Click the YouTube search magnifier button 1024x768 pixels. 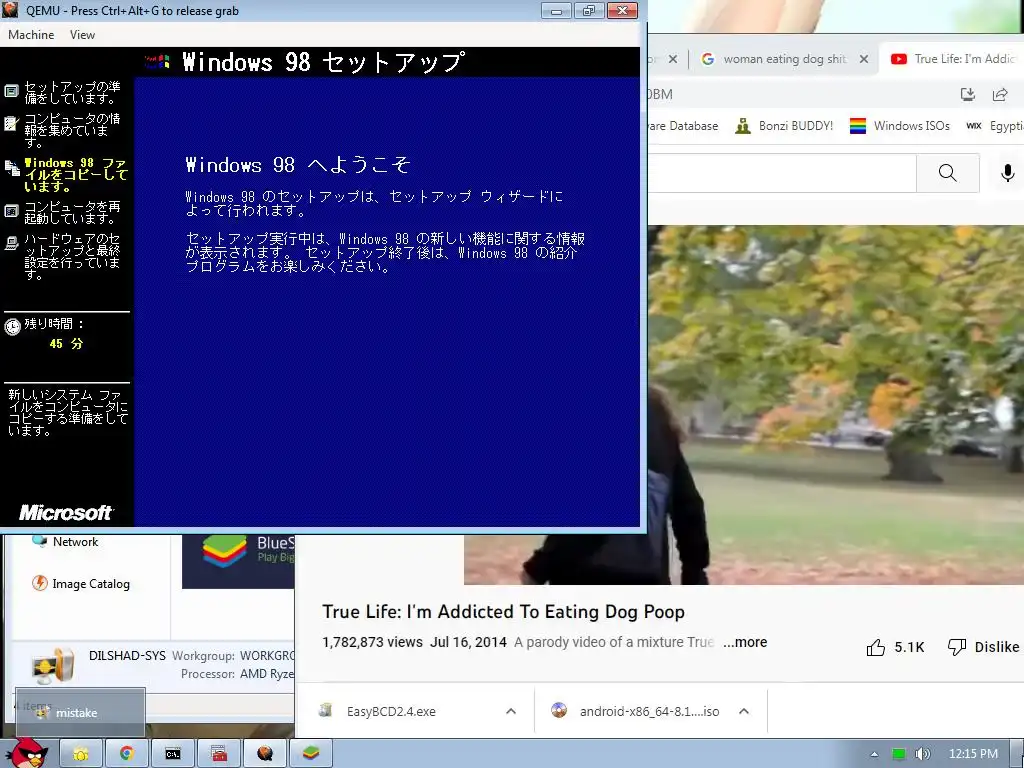point(948,173)
